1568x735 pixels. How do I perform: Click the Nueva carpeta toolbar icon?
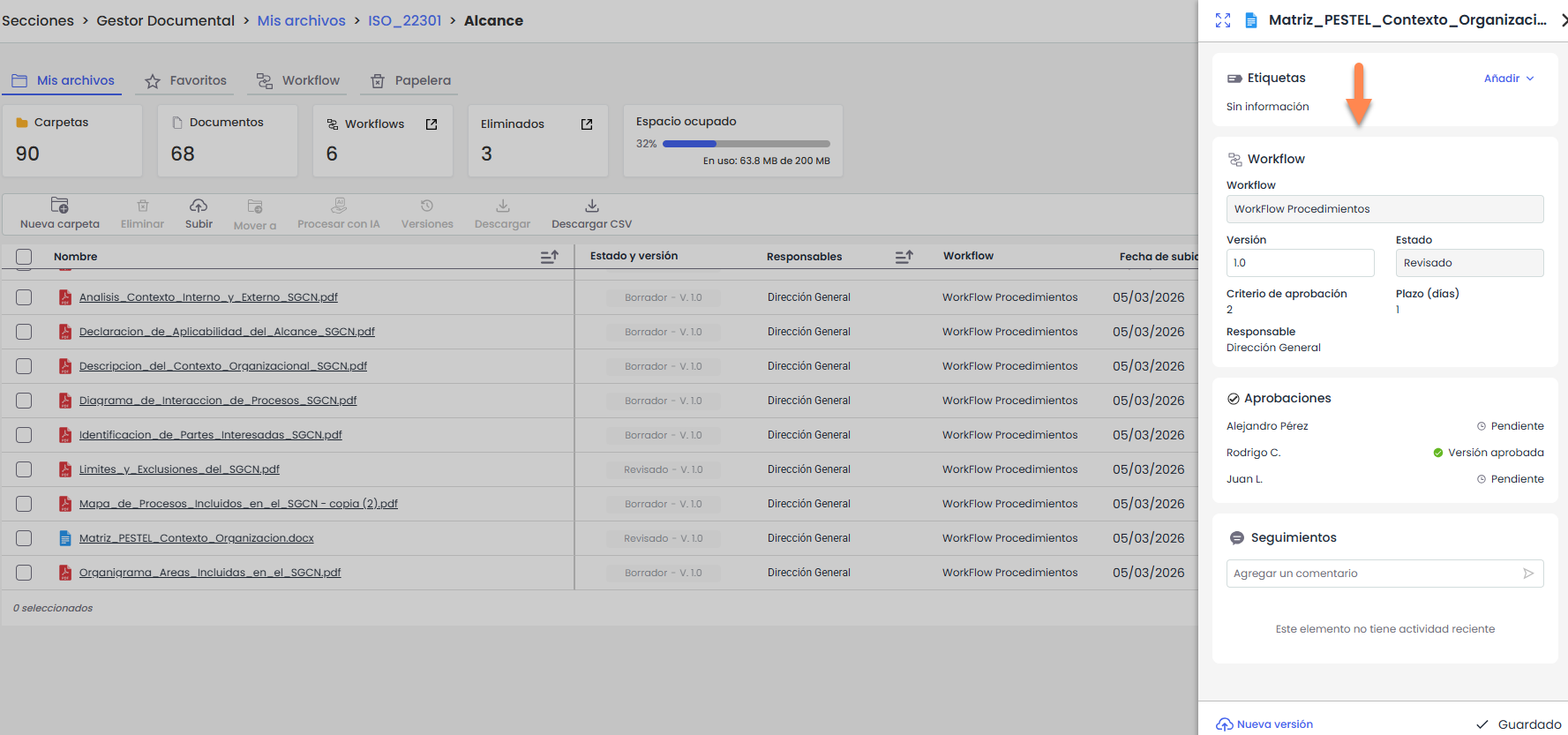tap(59, 206)
